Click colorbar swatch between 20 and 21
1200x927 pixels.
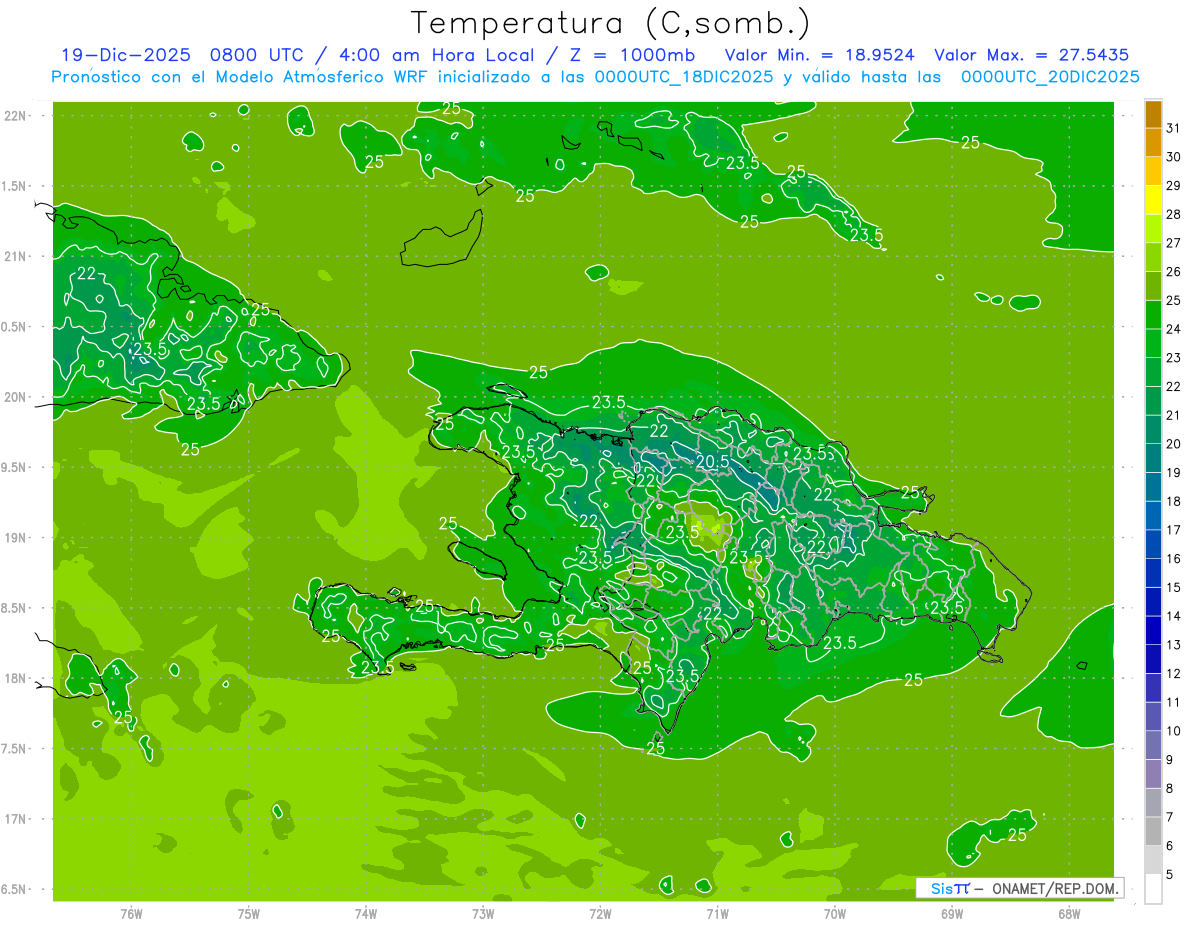point(1153,430)
